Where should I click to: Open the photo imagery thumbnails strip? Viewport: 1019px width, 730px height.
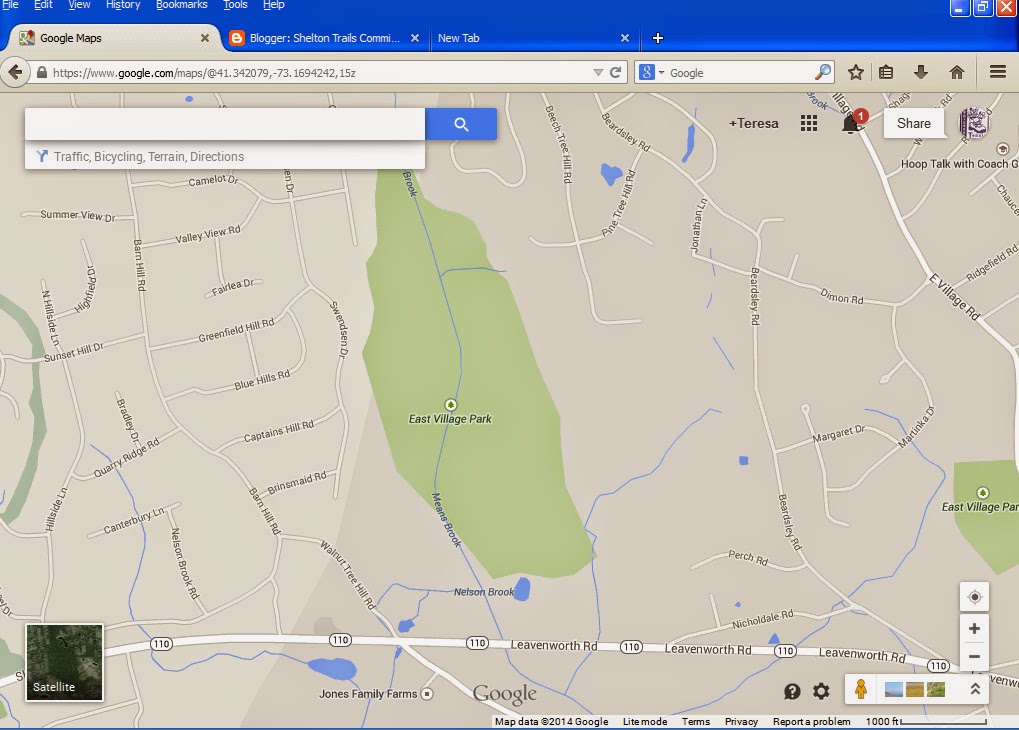click(x=915, y=689)
